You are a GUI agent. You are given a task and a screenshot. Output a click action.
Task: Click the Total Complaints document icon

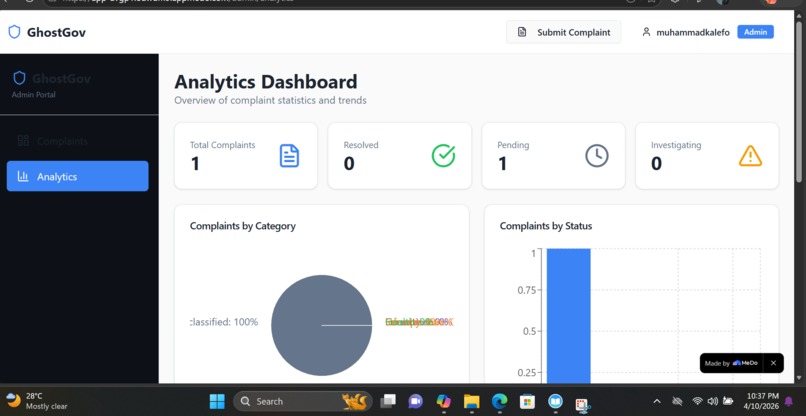tap(289, 156)
